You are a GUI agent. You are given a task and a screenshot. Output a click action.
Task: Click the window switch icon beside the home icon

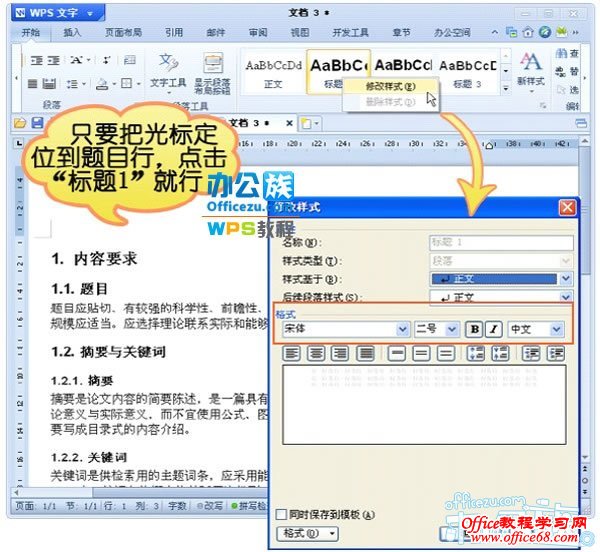click(x=512, y=33)
